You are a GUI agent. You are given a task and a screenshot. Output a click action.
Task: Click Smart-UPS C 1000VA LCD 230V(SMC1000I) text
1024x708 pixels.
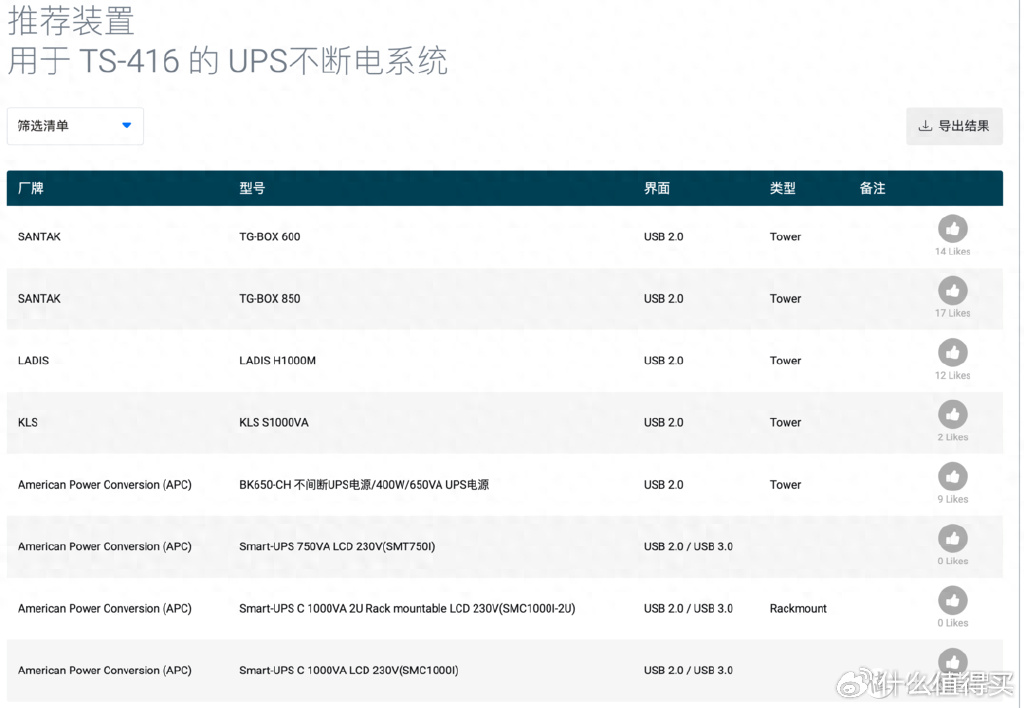pos(349,670)
